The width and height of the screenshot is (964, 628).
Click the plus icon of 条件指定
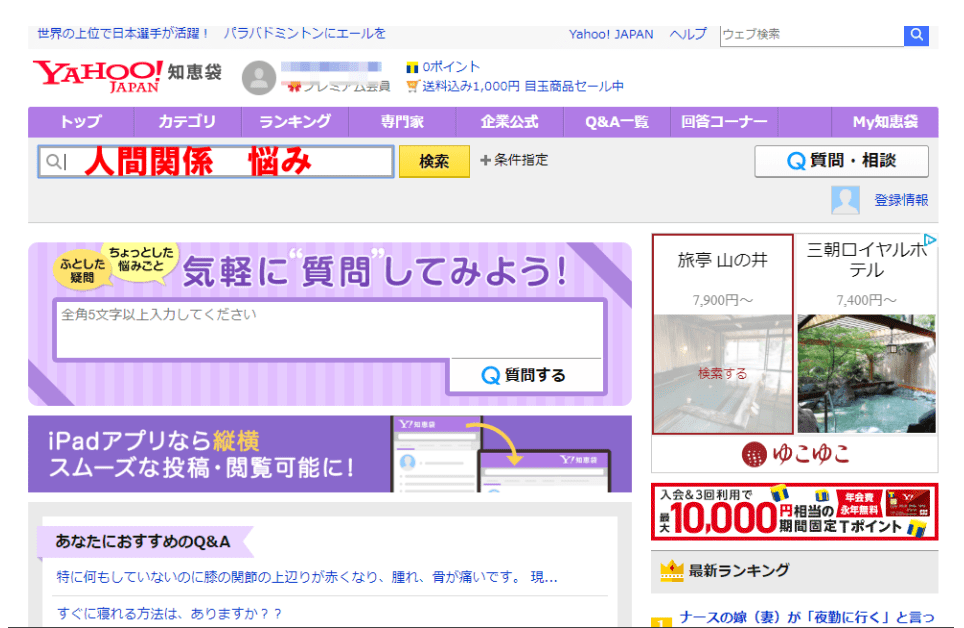pyautogui.click(x=485, y=161)
